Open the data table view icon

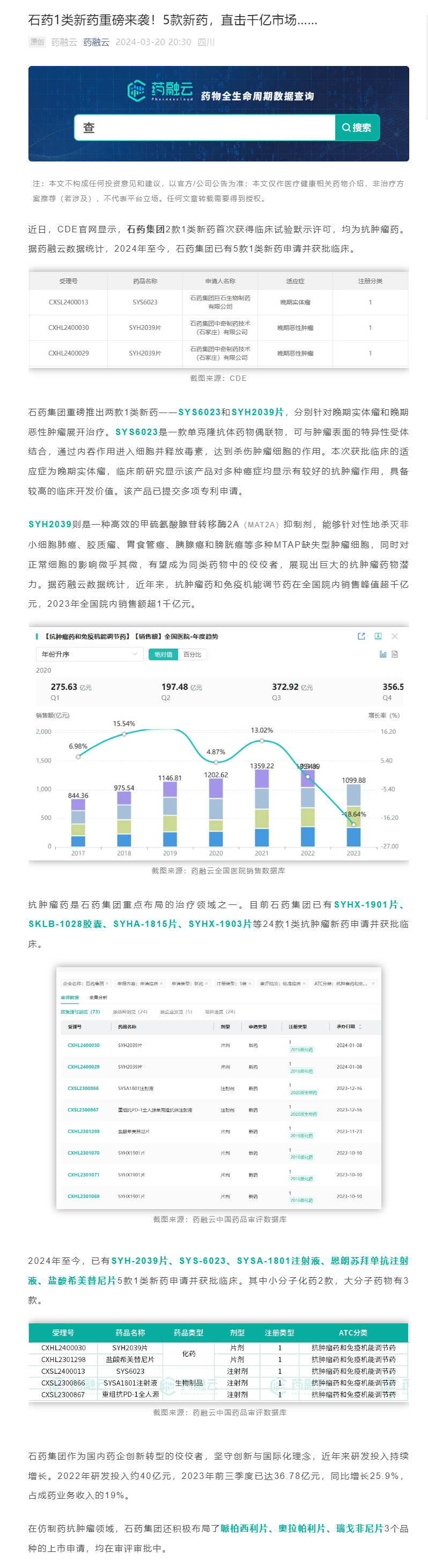(x=395, y=654)
